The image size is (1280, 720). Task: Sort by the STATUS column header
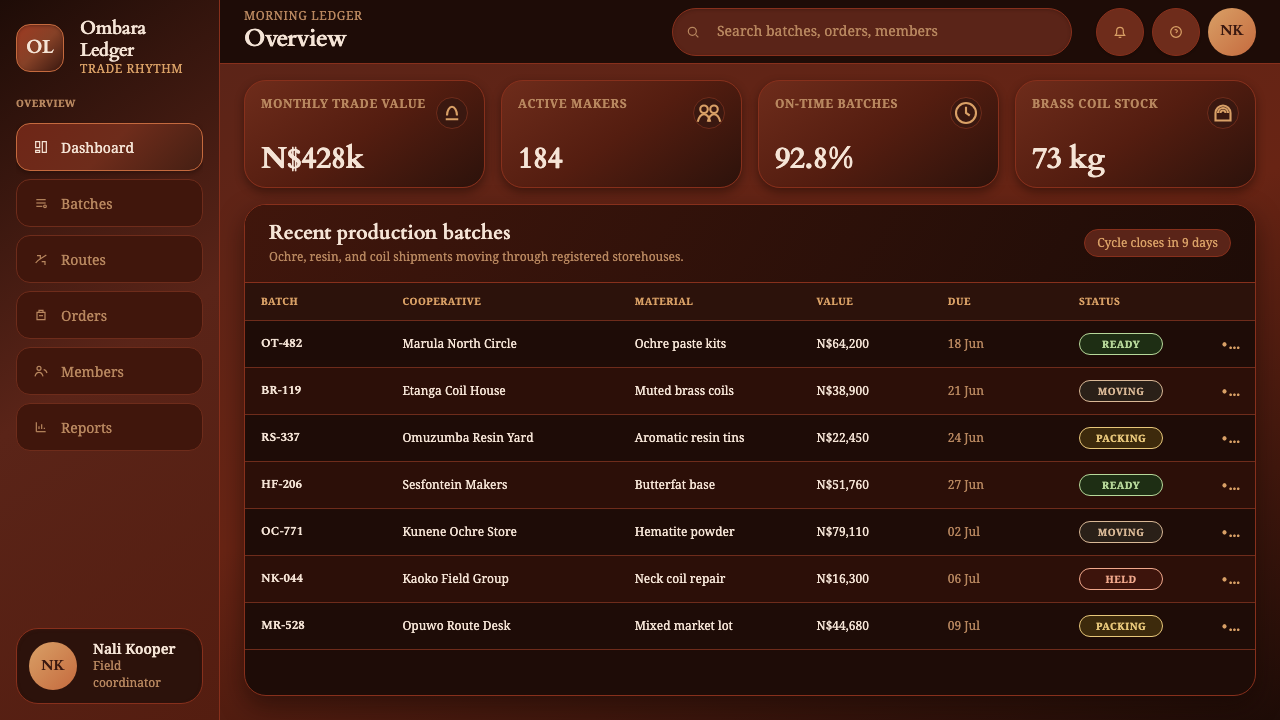point(1099,301)
